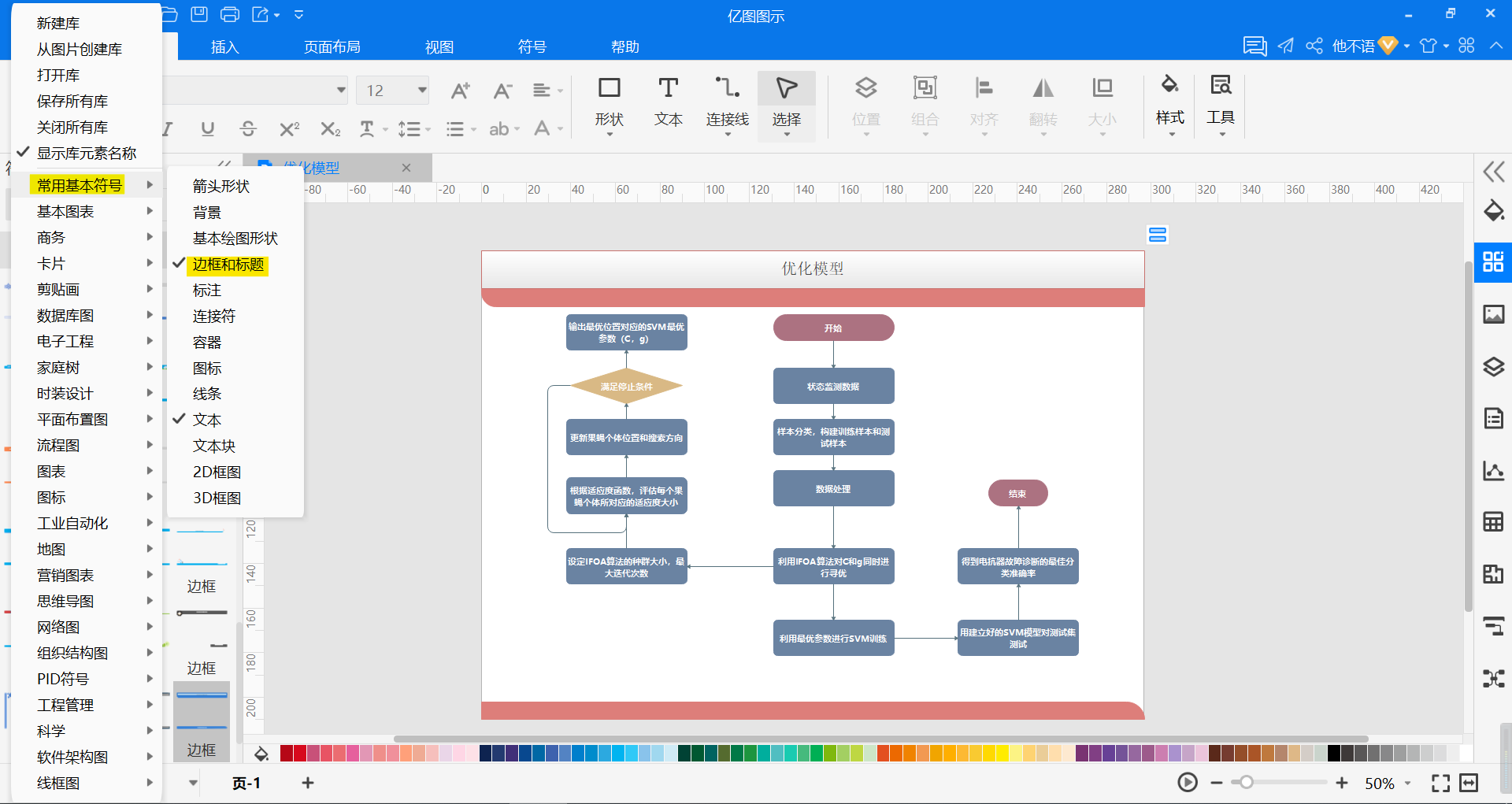
Task: Open zoom 50% dropdown
Action: click(1407, 783)
